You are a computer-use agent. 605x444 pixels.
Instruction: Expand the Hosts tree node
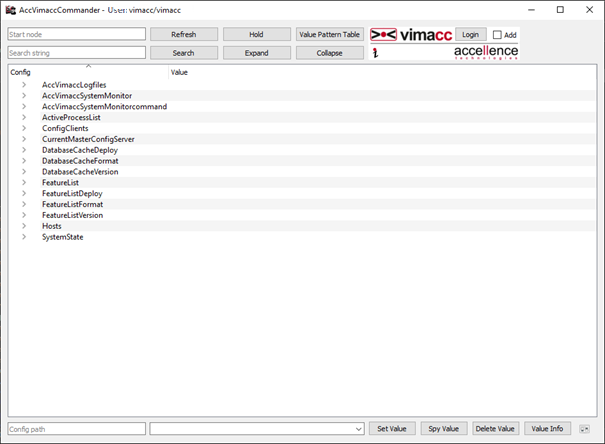24,226
